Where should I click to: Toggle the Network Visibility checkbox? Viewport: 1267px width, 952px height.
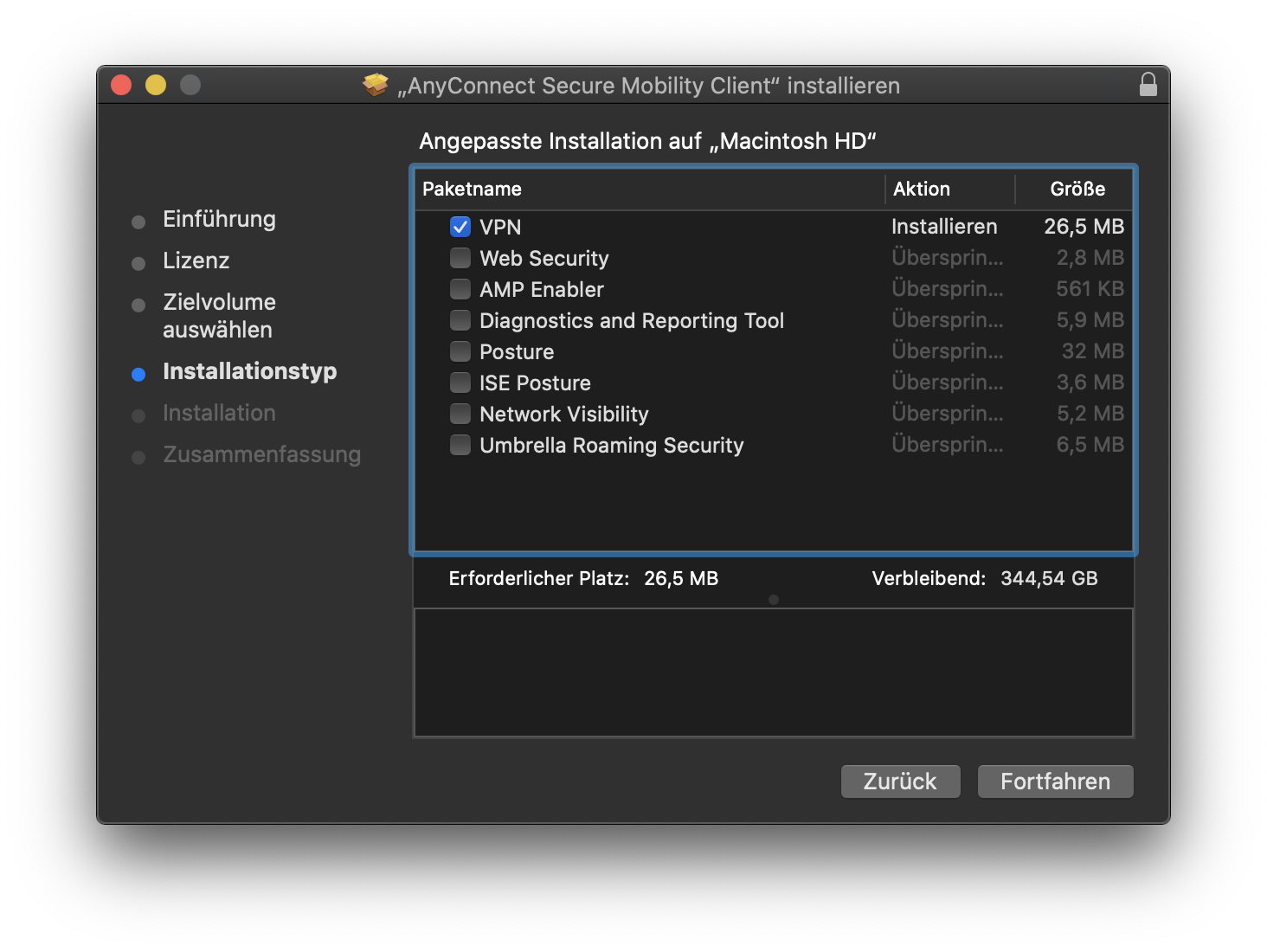[x=460, y=414]
